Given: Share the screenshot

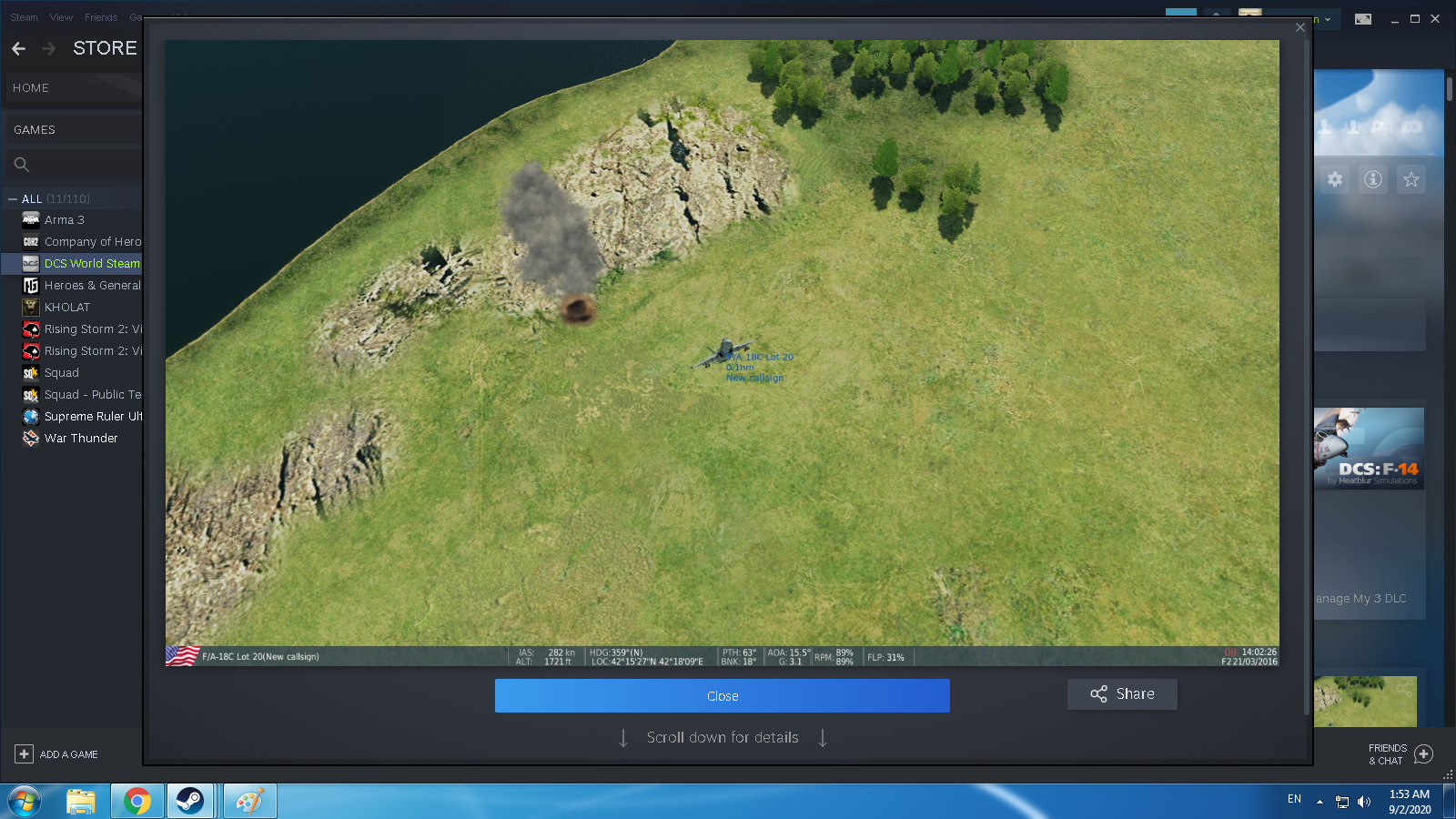Looking at the screenshot, I should point(1122,694).
